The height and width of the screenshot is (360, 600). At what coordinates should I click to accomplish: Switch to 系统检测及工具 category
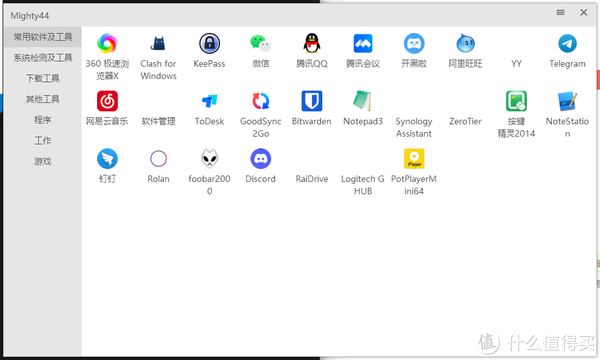click(43, 58)
